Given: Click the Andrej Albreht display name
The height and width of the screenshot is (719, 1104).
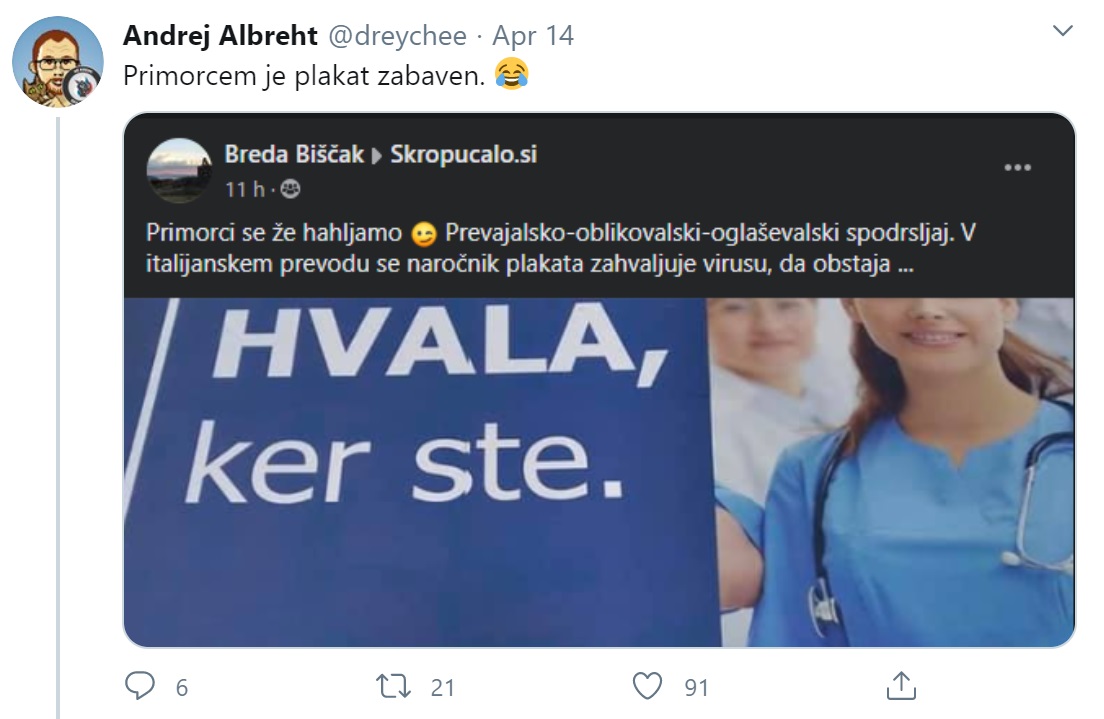Looking at the screenshot, I should 220,35.
